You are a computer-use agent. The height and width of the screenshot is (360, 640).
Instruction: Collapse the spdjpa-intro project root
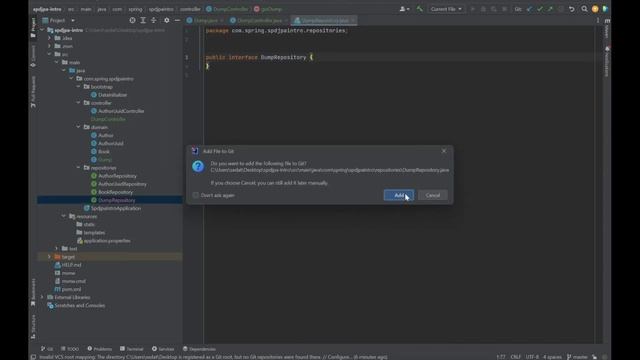[x=42, y=30]
